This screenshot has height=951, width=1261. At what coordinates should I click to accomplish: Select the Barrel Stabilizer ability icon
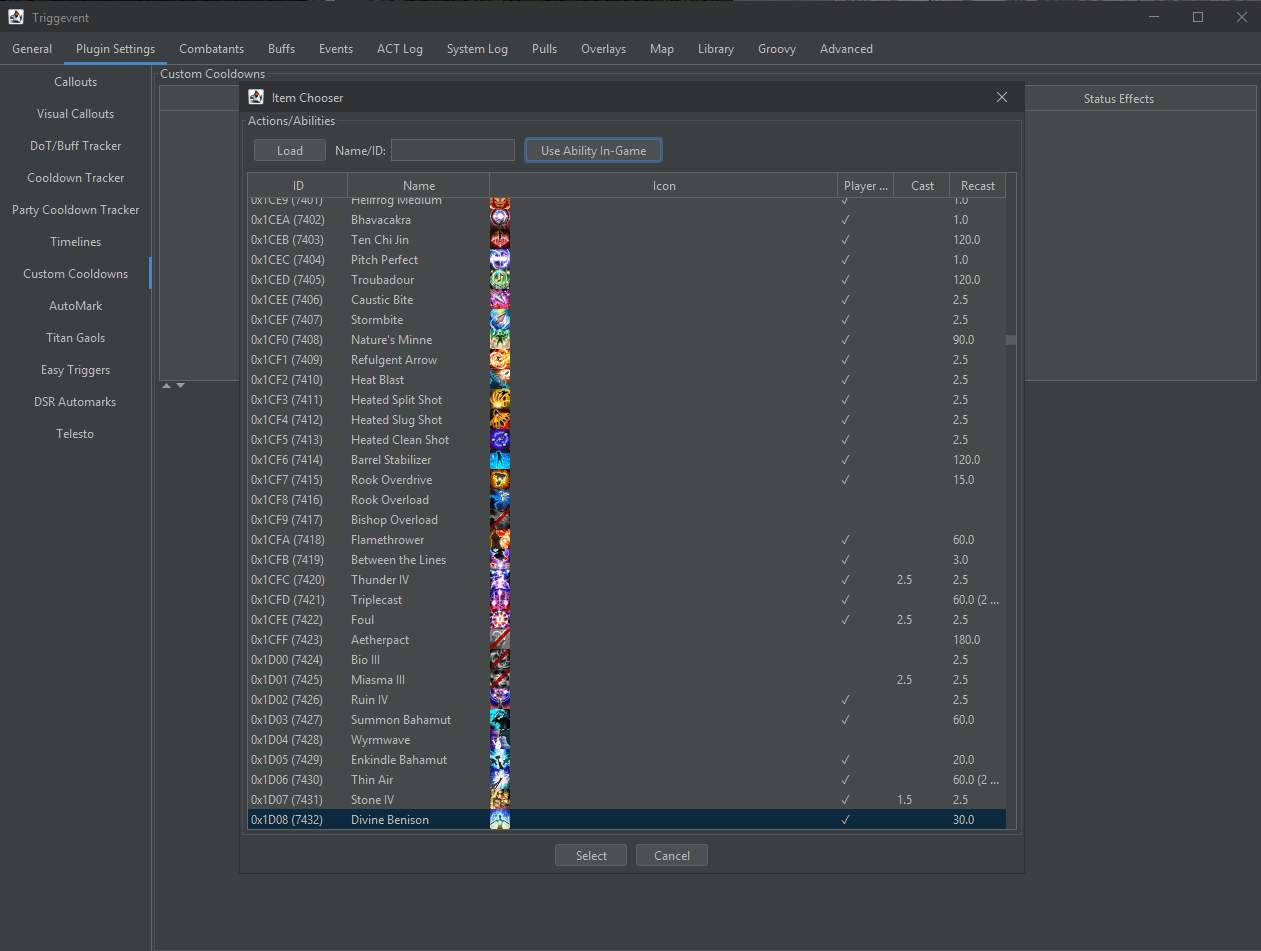499,459
